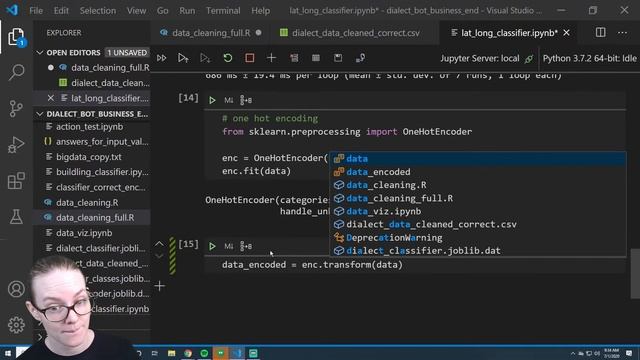Run cell 14 by line icon

point(246,100)
